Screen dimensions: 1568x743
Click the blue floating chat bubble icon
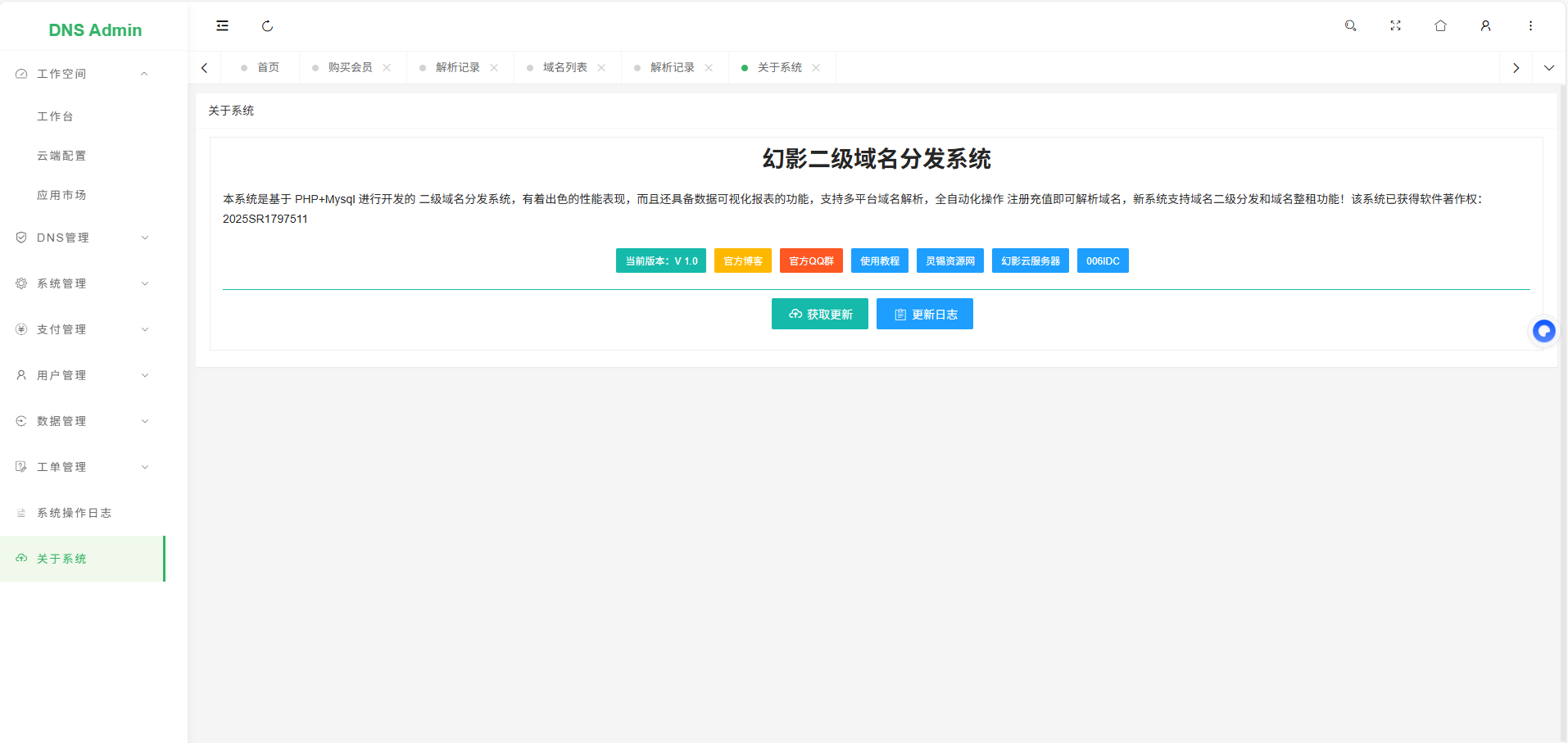point(1544,331)
